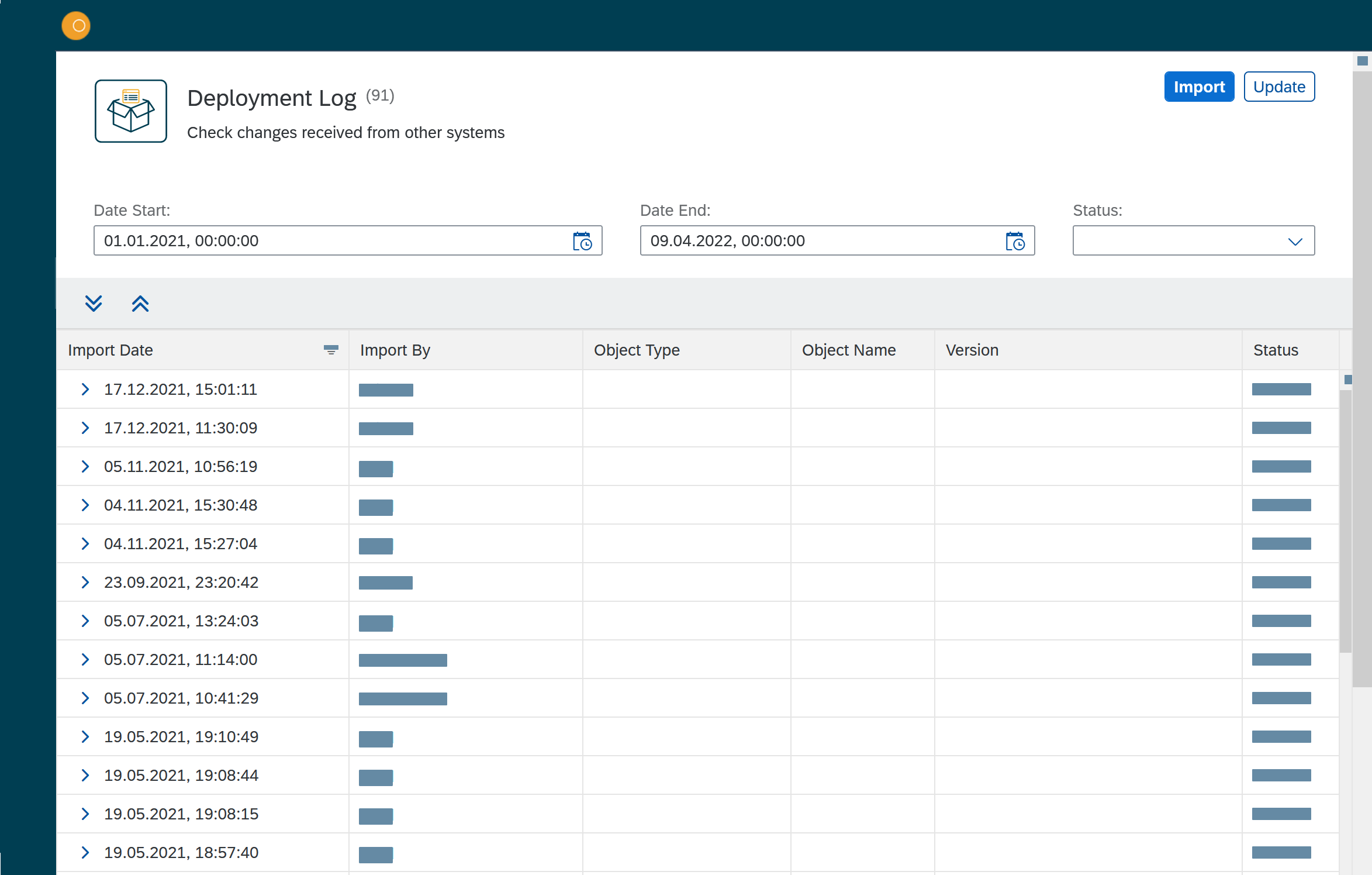Click the Status column header
This screenshot has height=875, width=1372.
point(1291,350)
